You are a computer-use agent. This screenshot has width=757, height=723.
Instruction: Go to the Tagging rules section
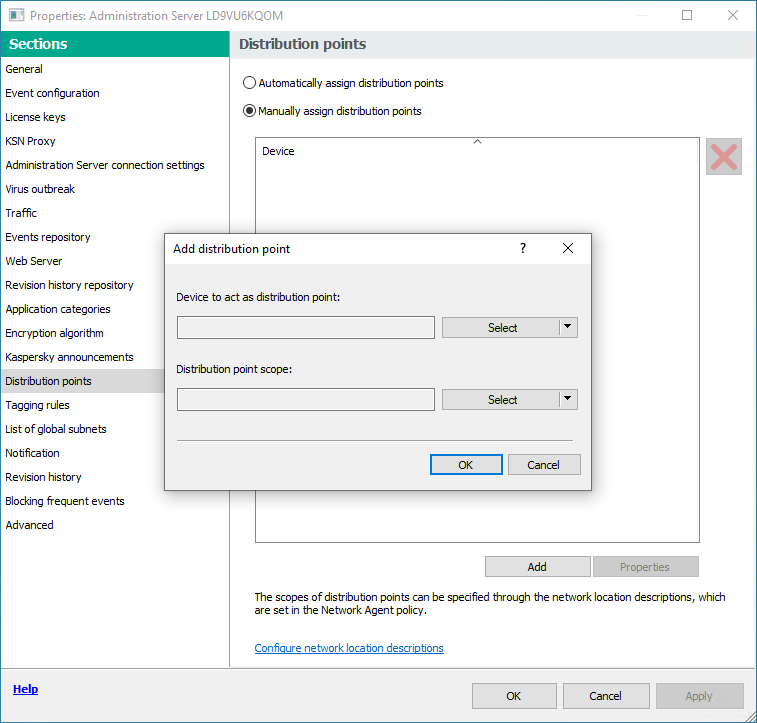point(37,405)
